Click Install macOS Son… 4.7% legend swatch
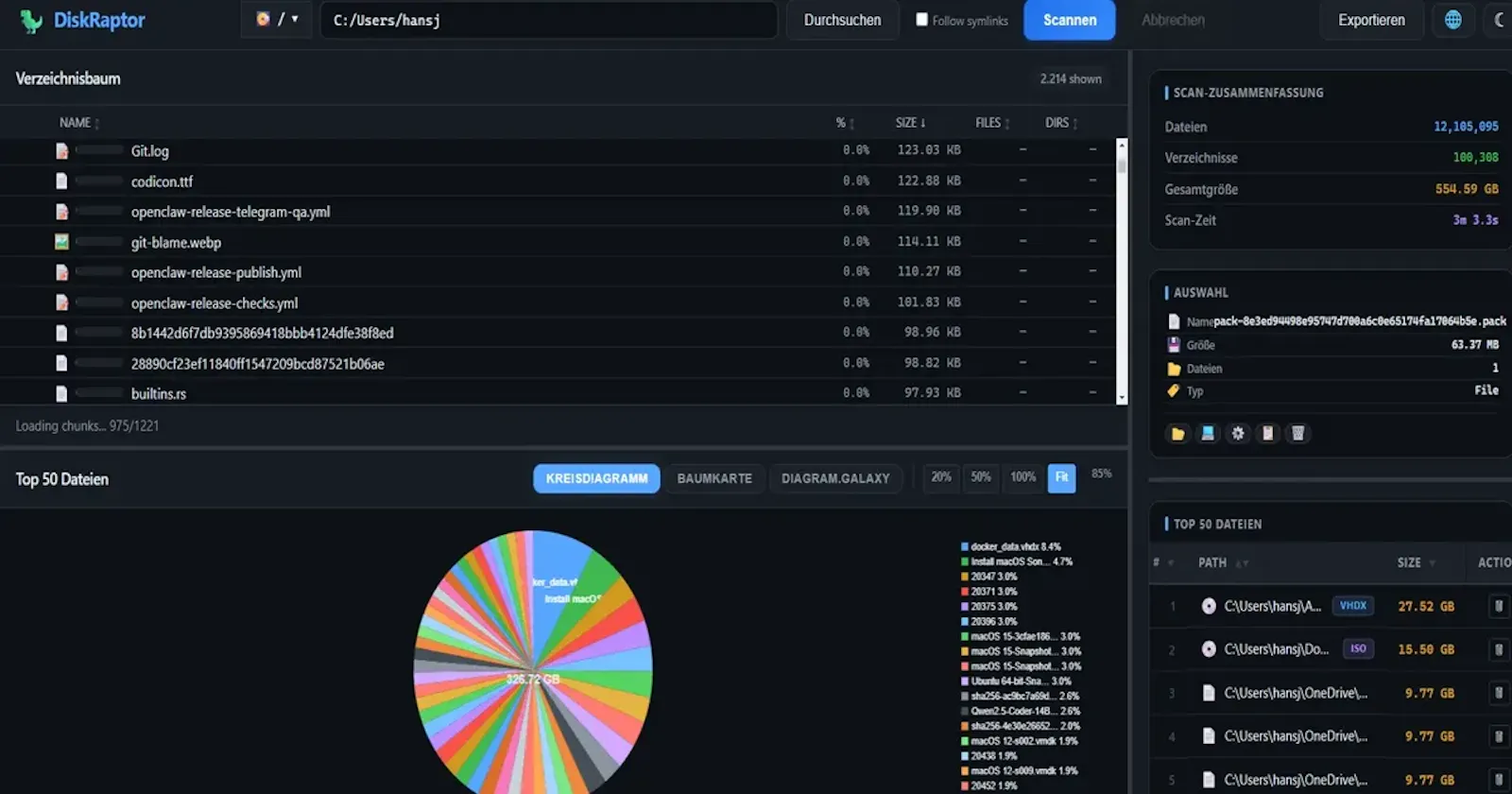This screenshot has height=794, width=1512. pos(965,561)
